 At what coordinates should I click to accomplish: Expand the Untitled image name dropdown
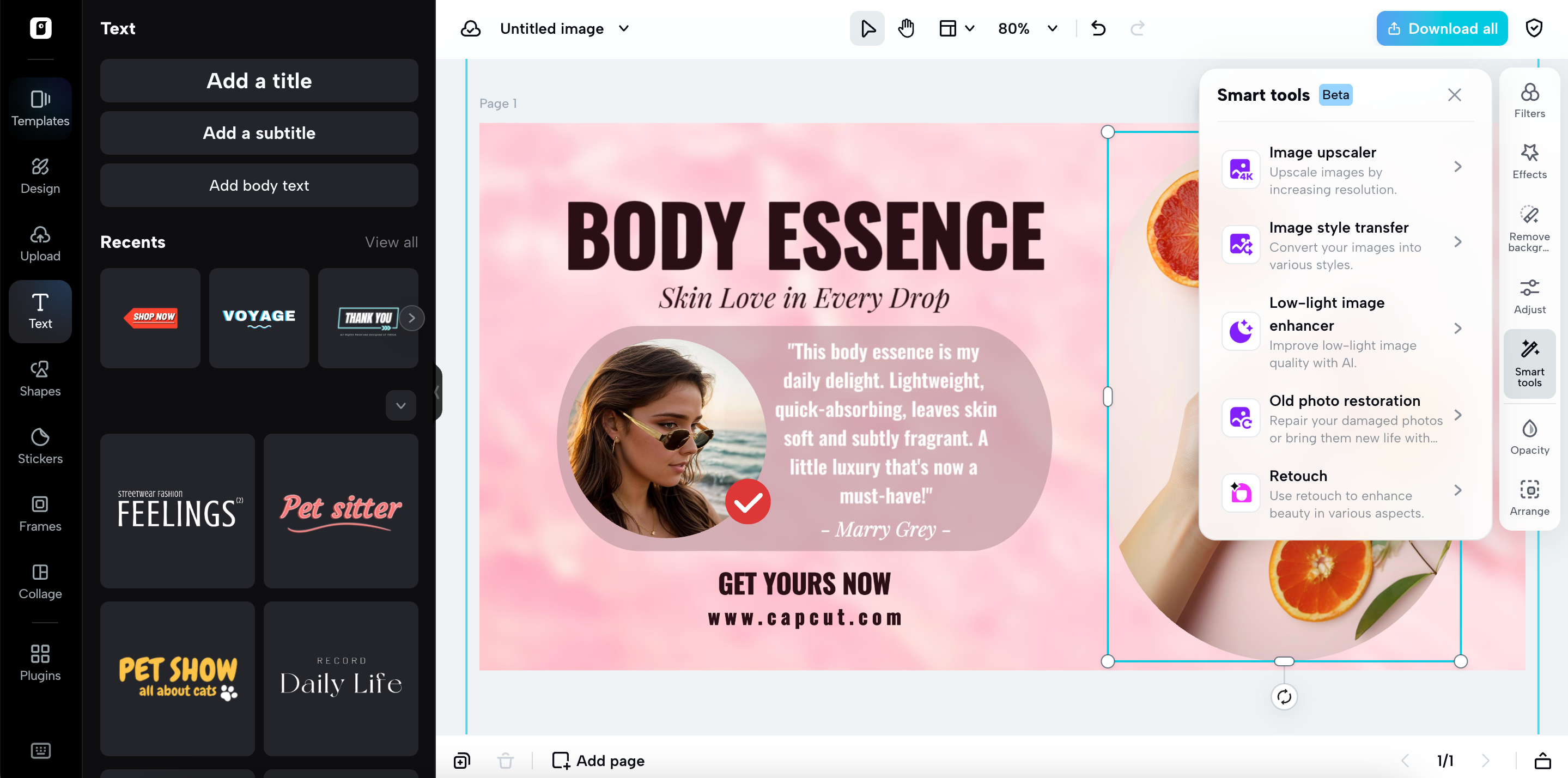click(624, 28)
